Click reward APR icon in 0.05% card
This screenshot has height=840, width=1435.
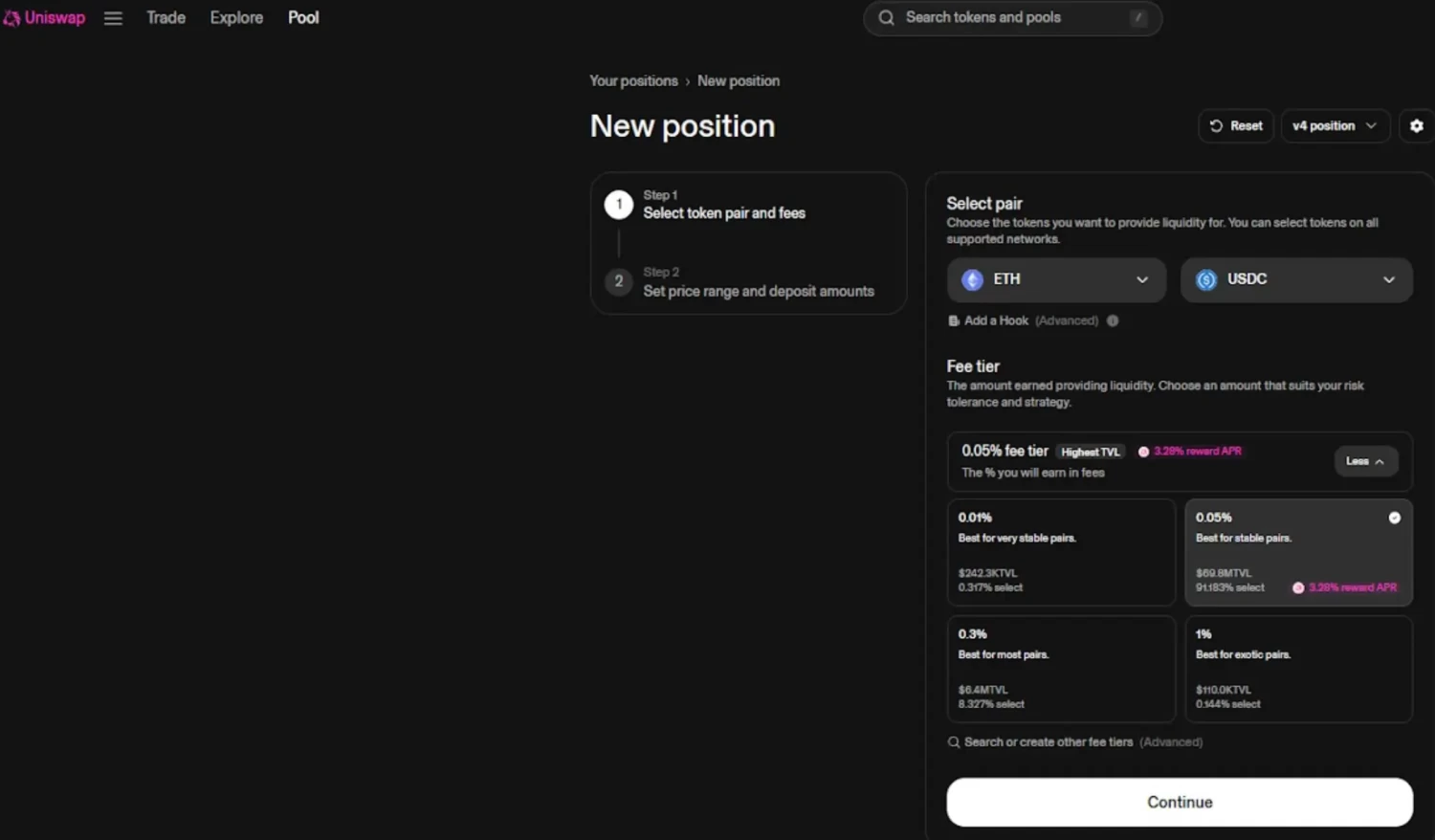[1298, 587]
